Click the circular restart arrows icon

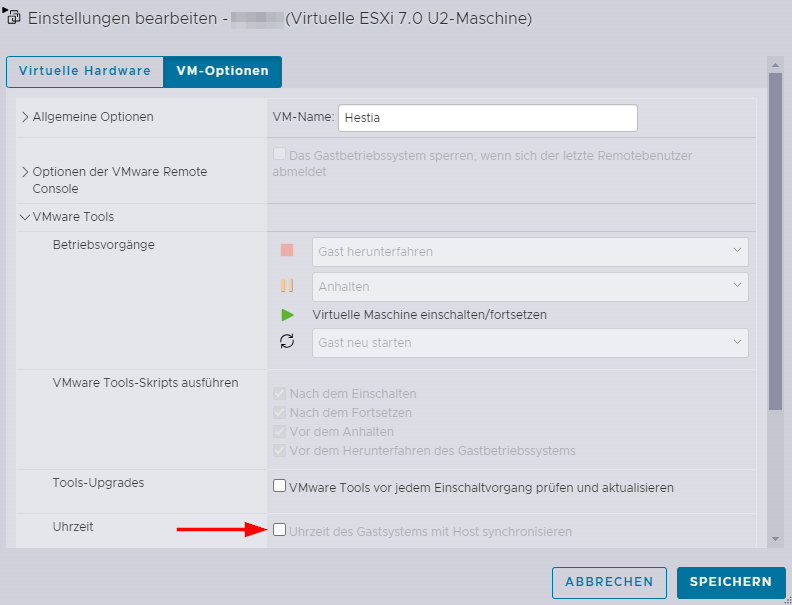point(287,341)
